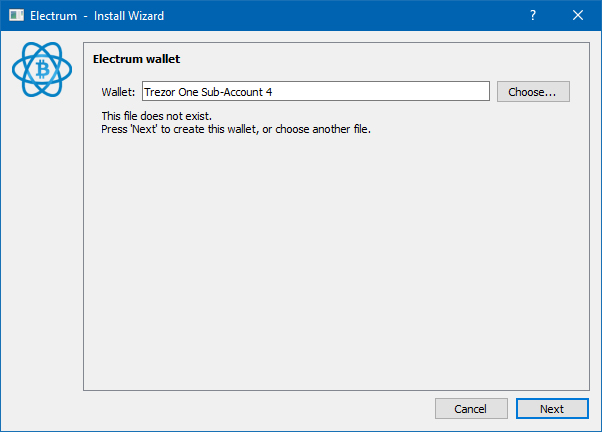Close the Install Wizard with the X
The height and width of the screenshot is (432, 602).
(x=578, y=15)
